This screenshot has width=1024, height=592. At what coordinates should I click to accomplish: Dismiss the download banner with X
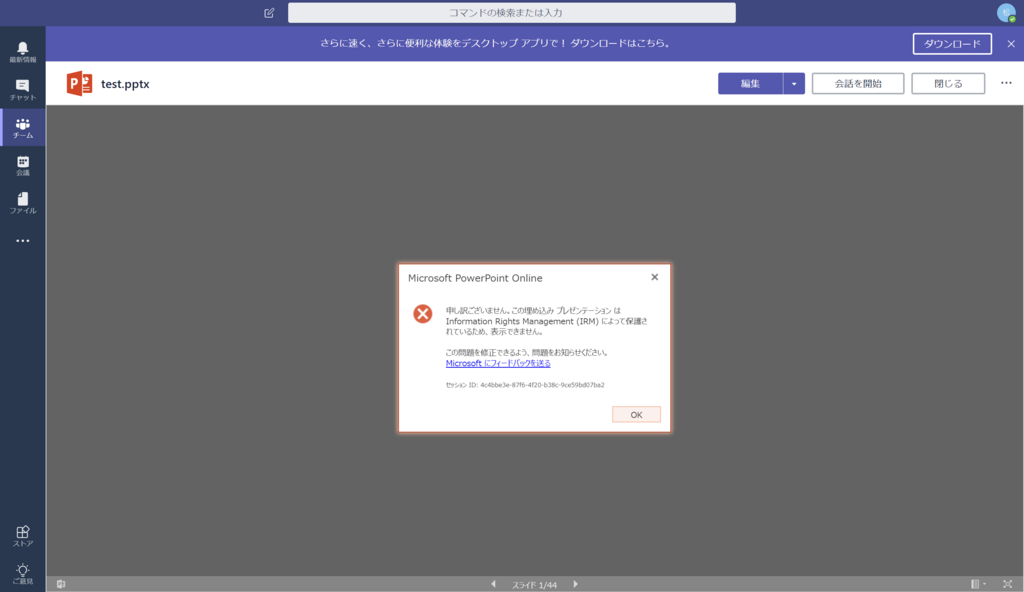pyautogui.click(x=1011, y=44)
